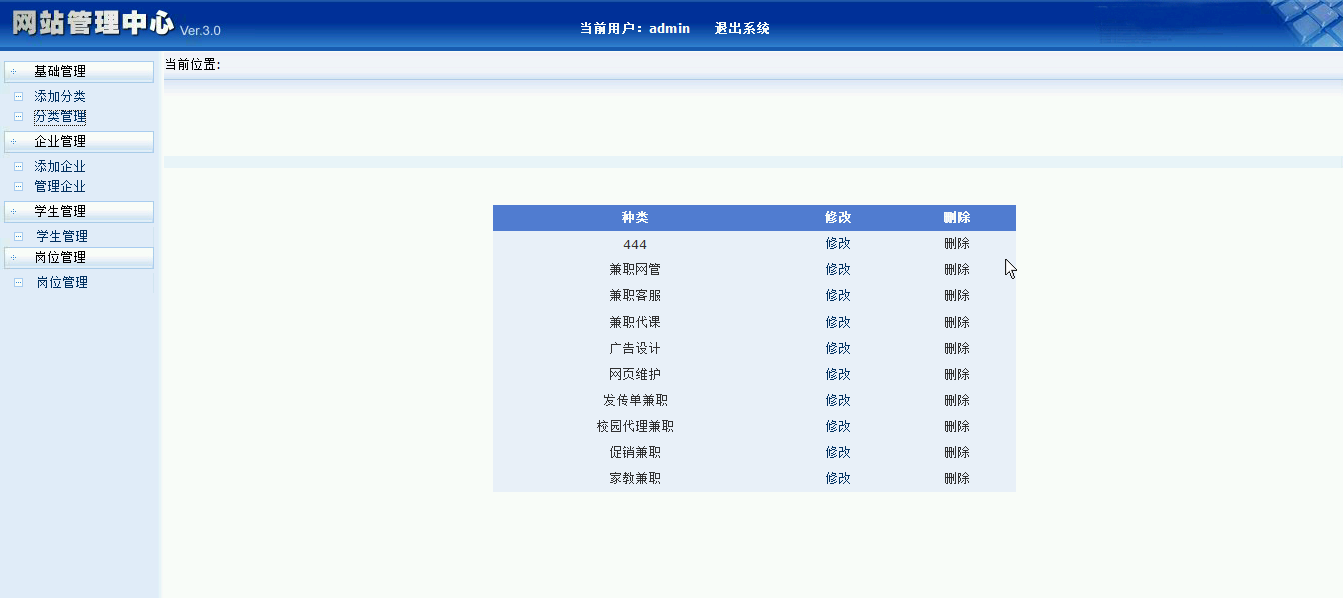This screenshot has width=1343, height=598.
Task: Delete the 家教兼职 row
Action: 957,478
